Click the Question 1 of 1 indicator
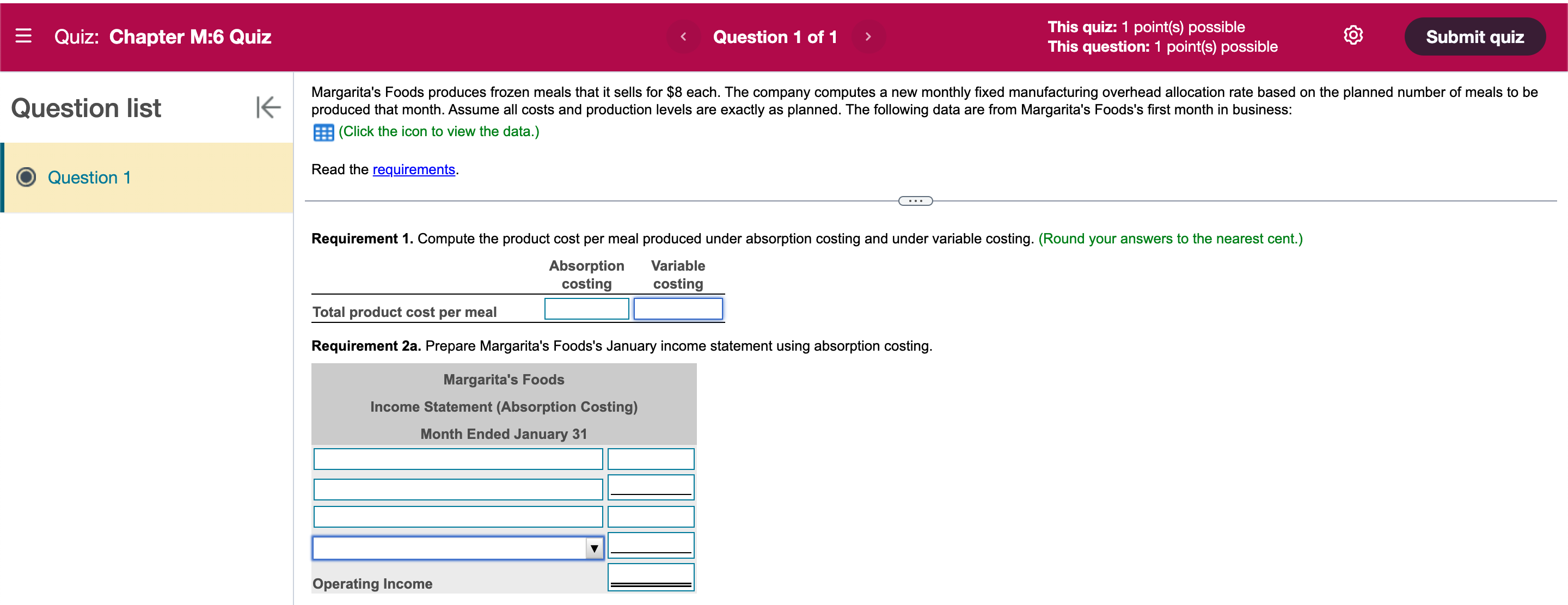 point(775,36)
